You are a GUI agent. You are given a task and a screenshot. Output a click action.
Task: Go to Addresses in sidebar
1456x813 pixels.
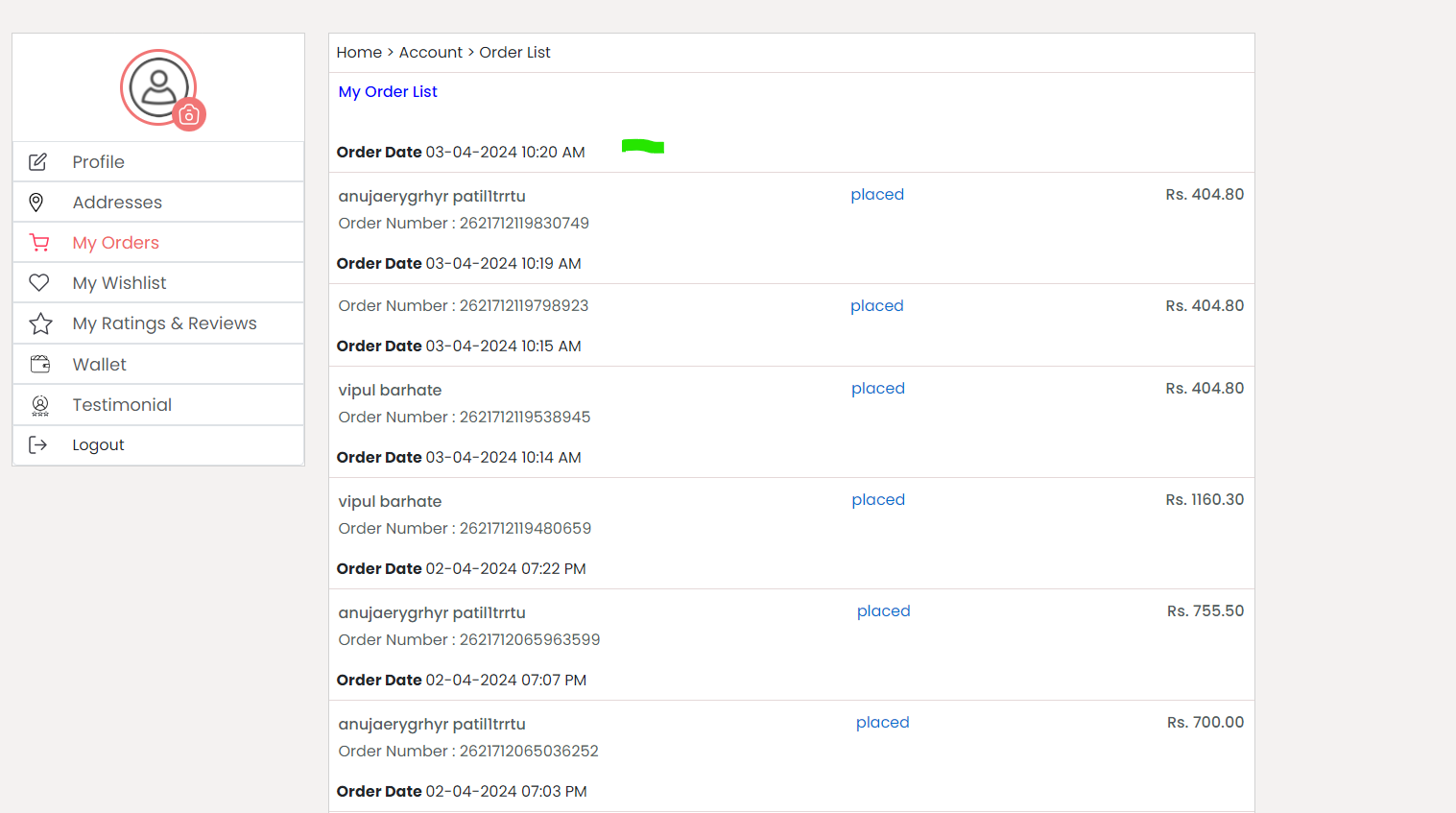158,203
